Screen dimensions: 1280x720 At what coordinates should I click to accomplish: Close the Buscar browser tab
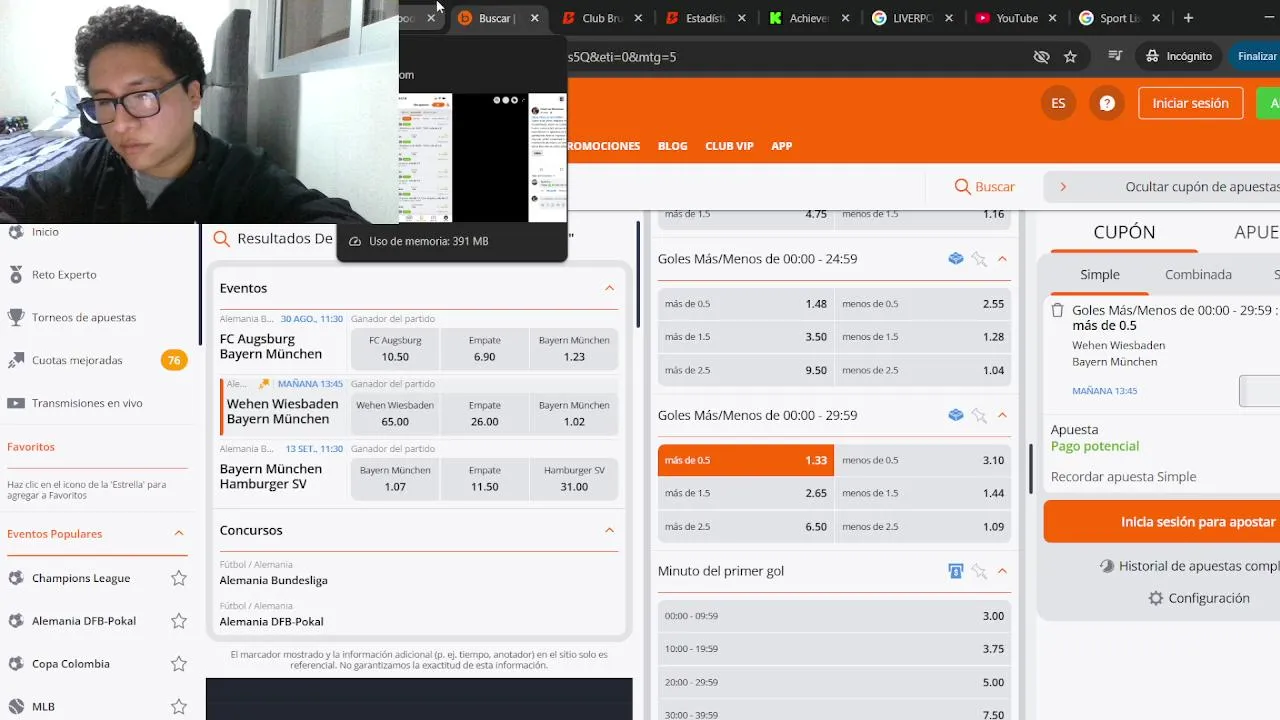pyautogui.click(x=535, y=18)
